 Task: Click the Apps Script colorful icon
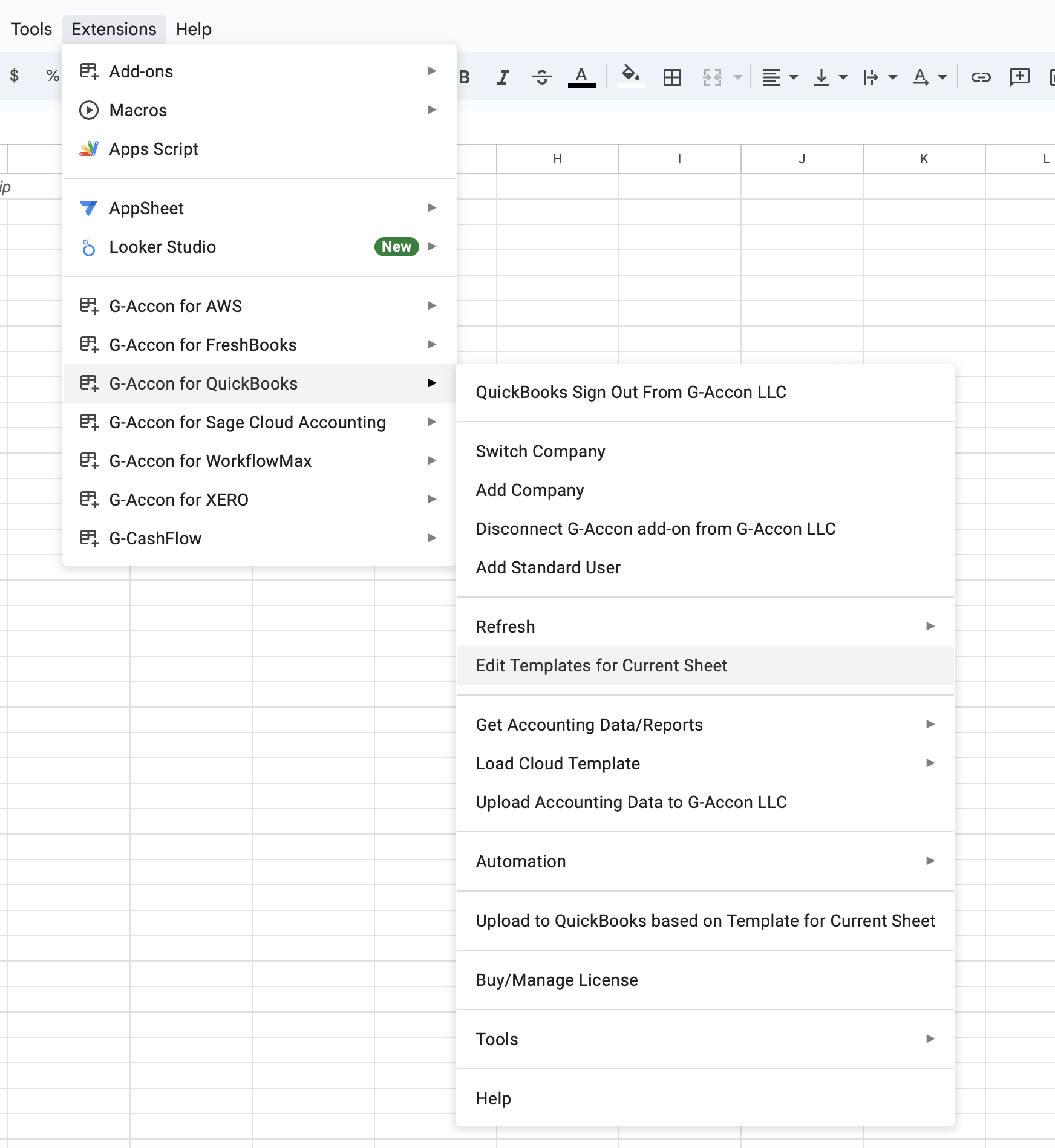[89, 149]
